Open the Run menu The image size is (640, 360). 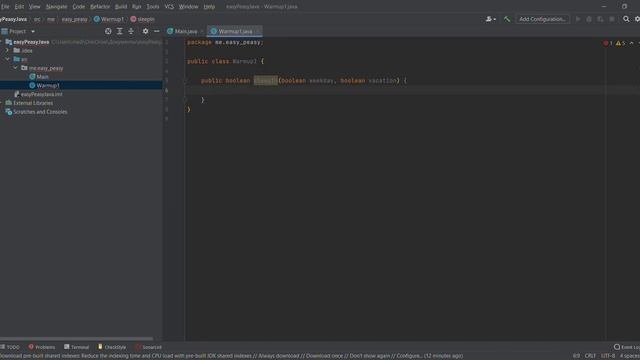pyautogui.click(x=136, y=7)
